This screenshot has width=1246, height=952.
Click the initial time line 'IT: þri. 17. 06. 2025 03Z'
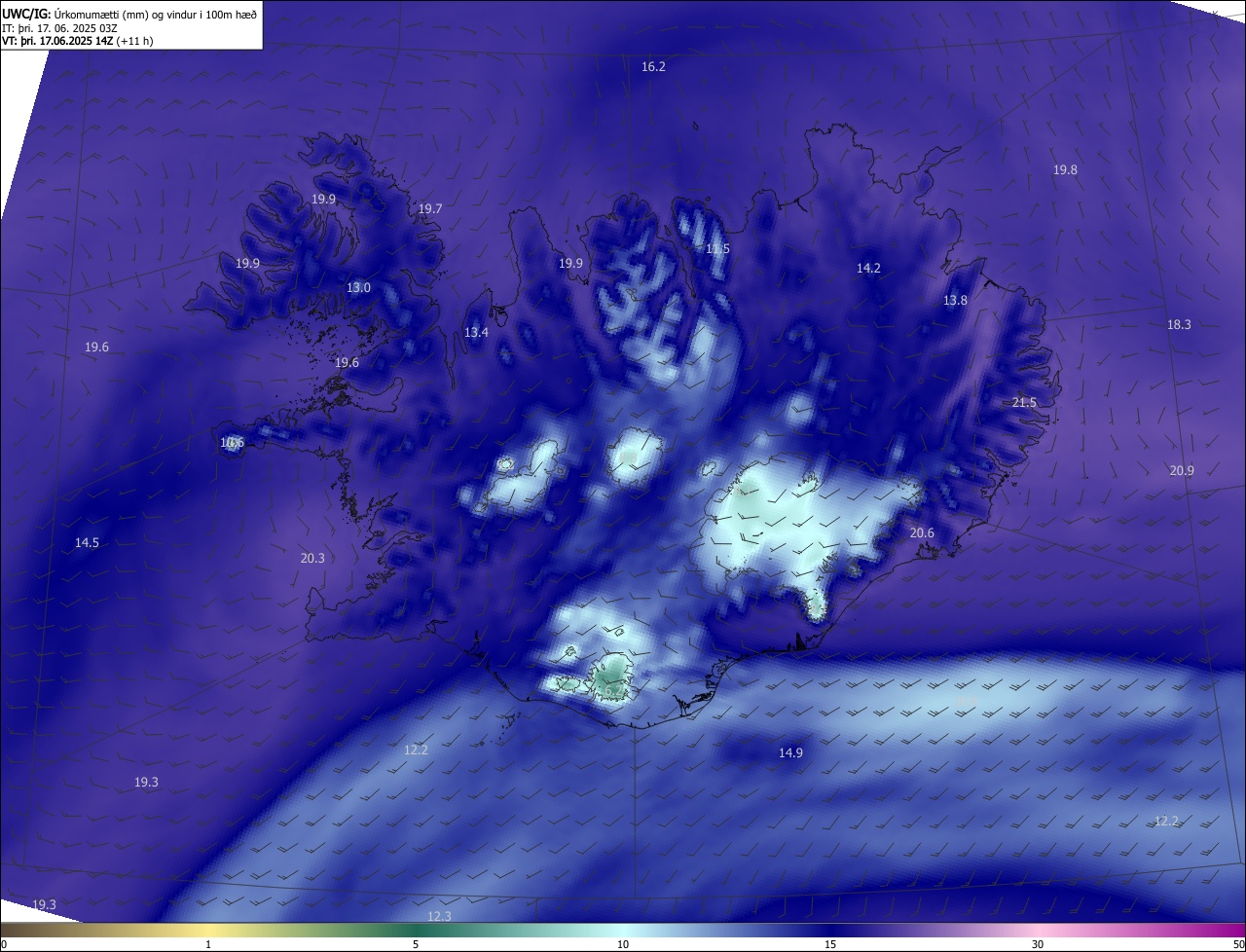(x=59, y=27)
